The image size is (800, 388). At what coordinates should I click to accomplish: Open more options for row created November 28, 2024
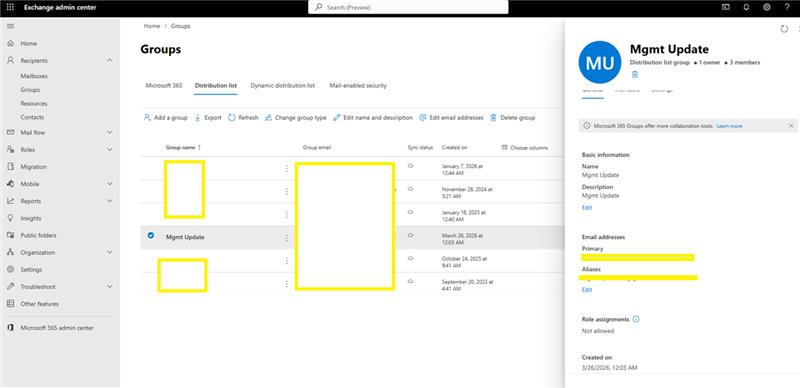pos(287,191)
